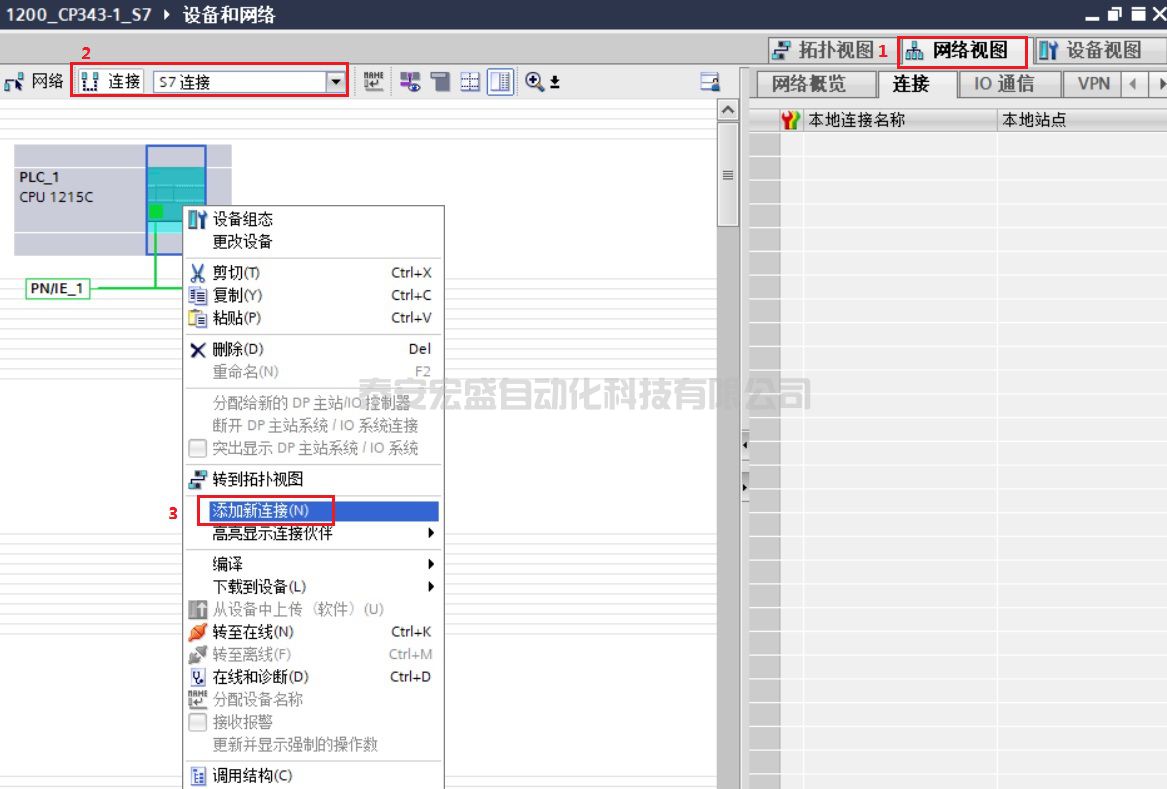Click the zoom magnifier icon in toolbar
Viewport: 1167px width, 789px height.
click(535, 82)
